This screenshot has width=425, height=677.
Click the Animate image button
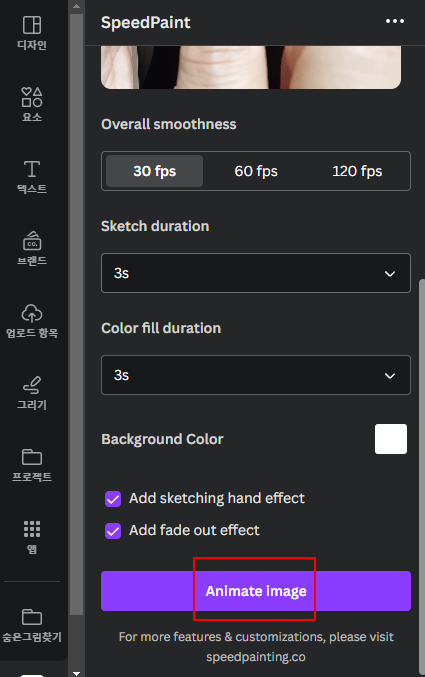coord(256,591)
